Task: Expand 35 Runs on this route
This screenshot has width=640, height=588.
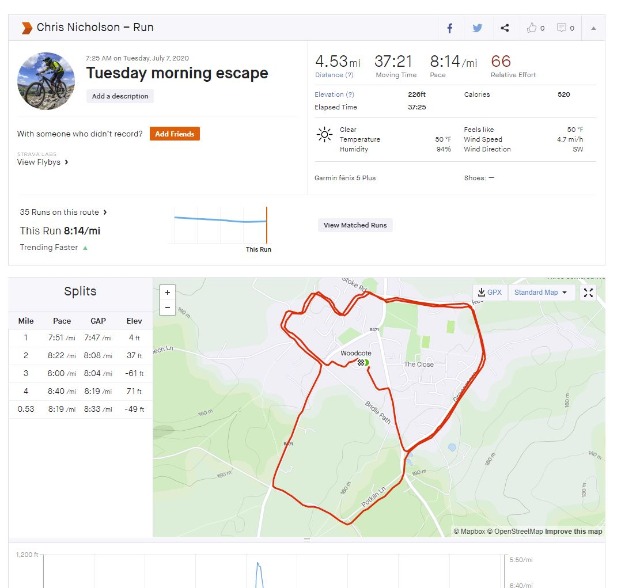Action: (x=63, y=212)
